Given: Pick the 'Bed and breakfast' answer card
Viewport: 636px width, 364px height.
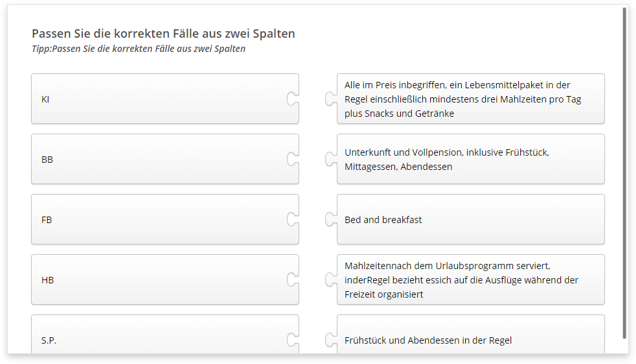Looking at the screenshot, I should coord(471,219).
